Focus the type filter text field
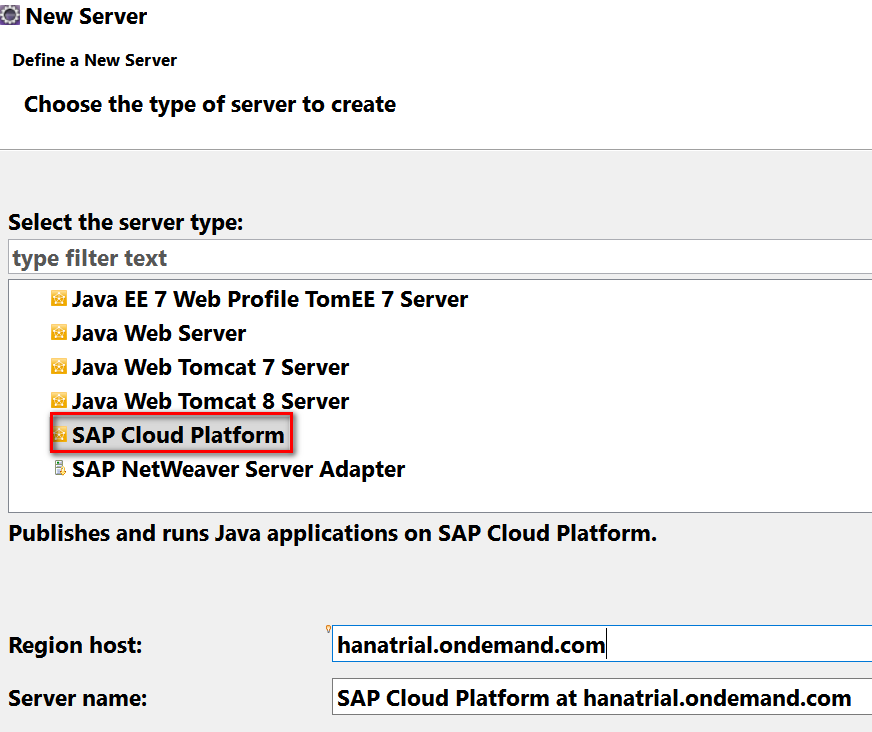Viewport: 872px width, 732px height. pyautogui.click(x=440, y=258)
